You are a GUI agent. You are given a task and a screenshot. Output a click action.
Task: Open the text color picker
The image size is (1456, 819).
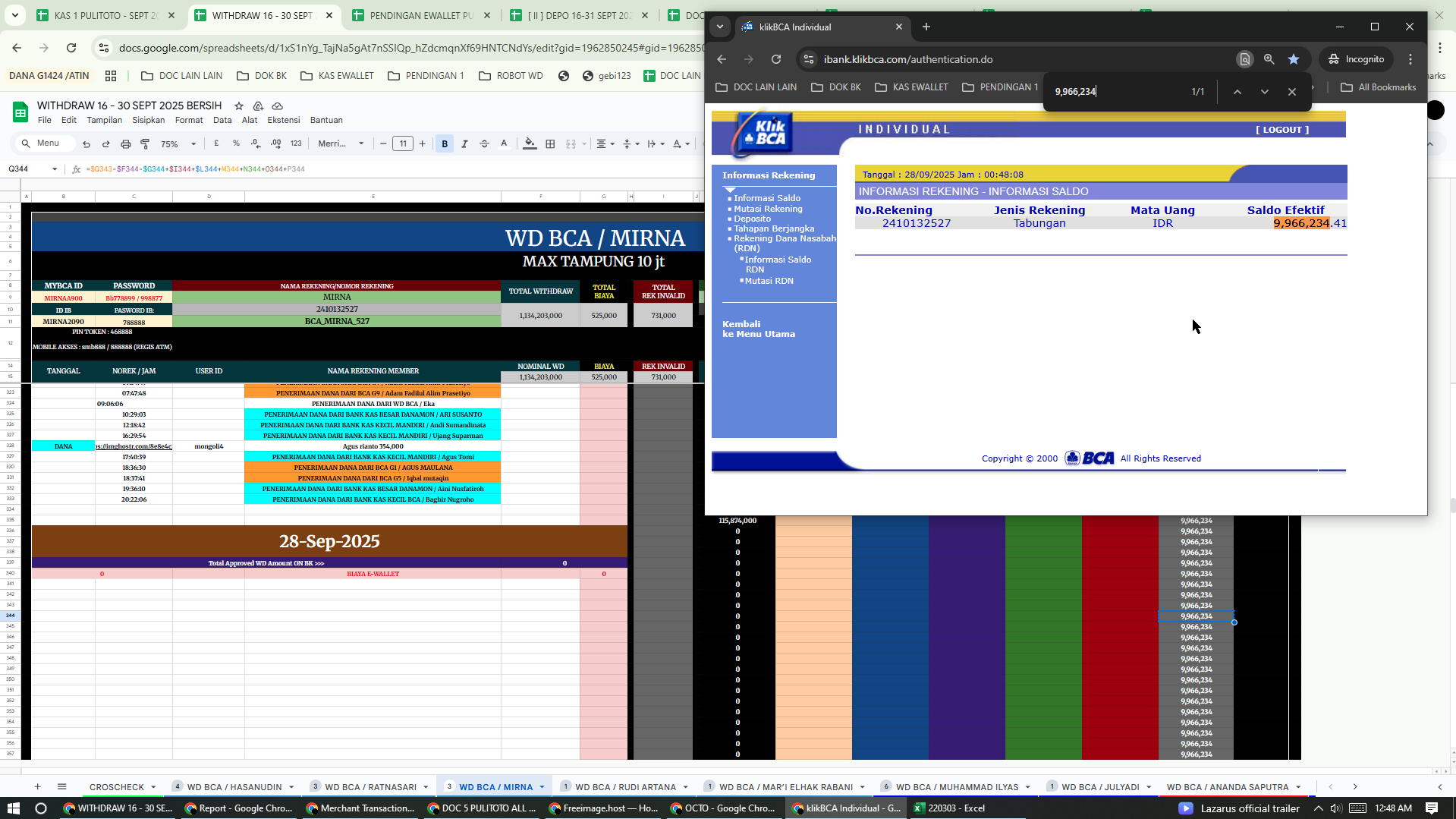[504, 143]
